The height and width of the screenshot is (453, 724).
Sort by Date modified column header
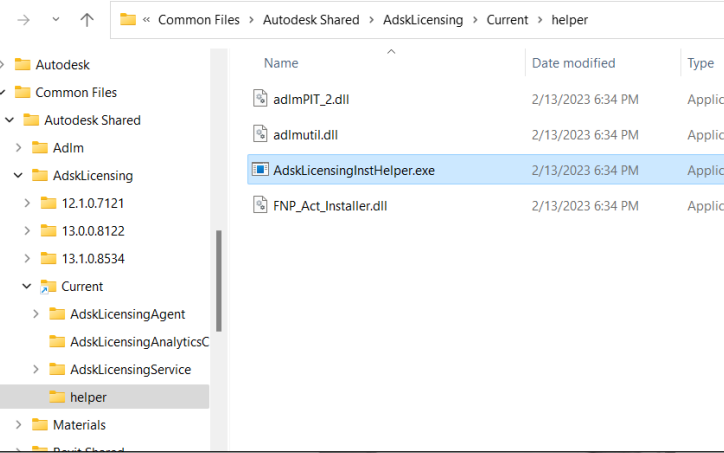[573, 63]
